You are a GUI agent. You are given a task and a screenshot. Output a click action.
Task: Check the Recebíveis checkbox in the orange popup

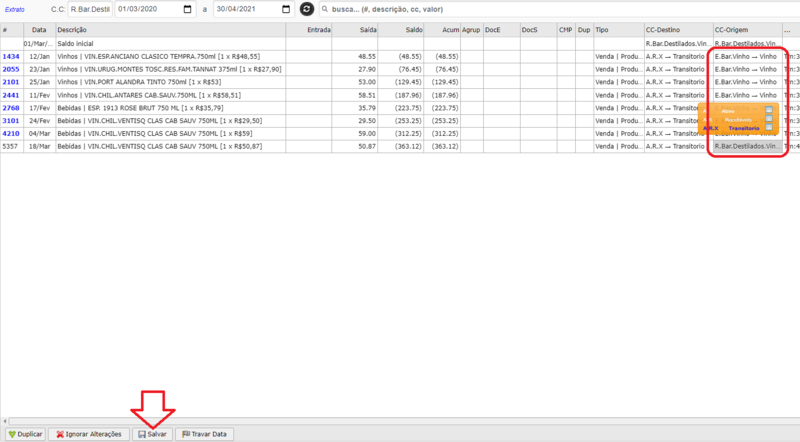768,118
